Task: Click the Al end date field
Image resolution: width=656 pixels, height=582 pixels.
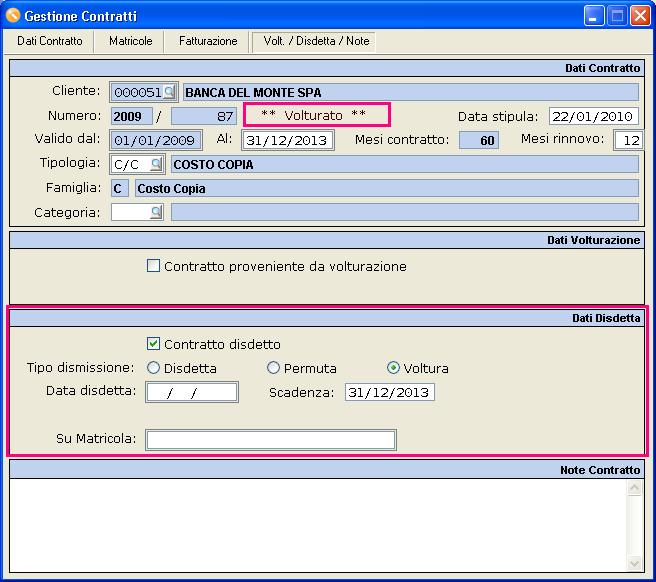Action: [287, 140]
